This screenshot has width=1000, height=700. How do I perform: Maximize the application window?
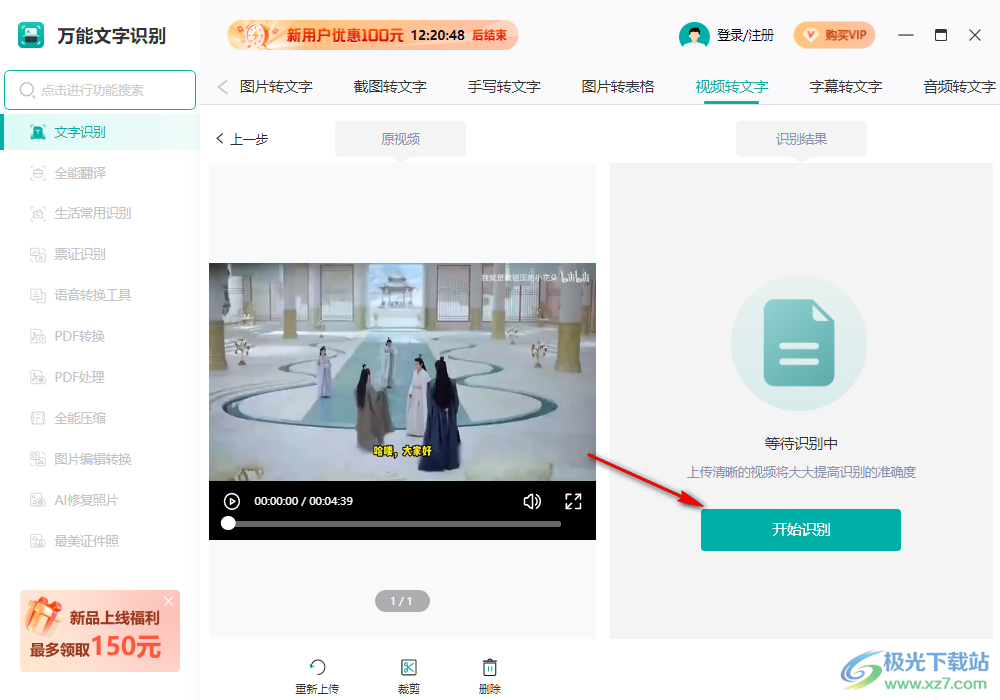click(941, 35)
